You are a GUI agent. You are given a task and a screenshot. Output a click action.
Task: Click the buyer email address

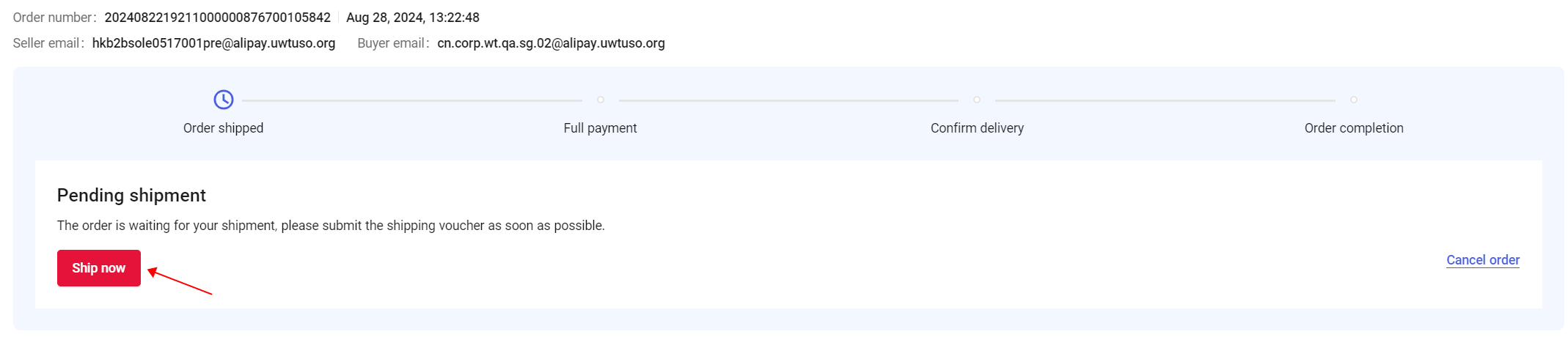(x=551, y=43)
